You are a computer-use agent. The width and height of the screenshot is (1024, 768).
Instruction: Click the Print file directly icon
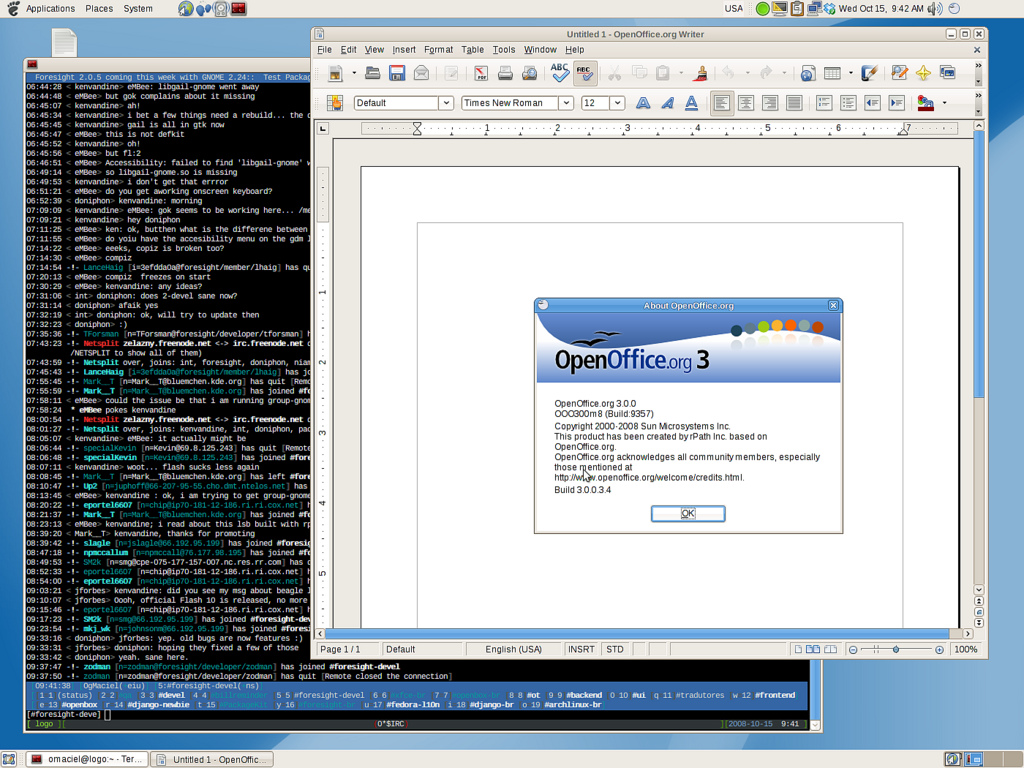(505, 73)
